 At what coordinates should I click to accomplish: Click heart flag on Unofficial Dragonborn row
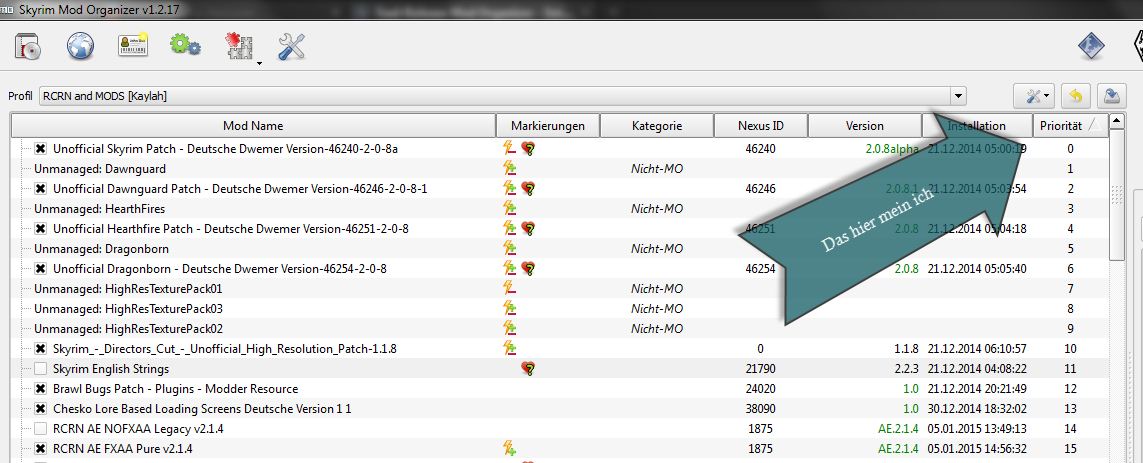[x=529, y=268]
